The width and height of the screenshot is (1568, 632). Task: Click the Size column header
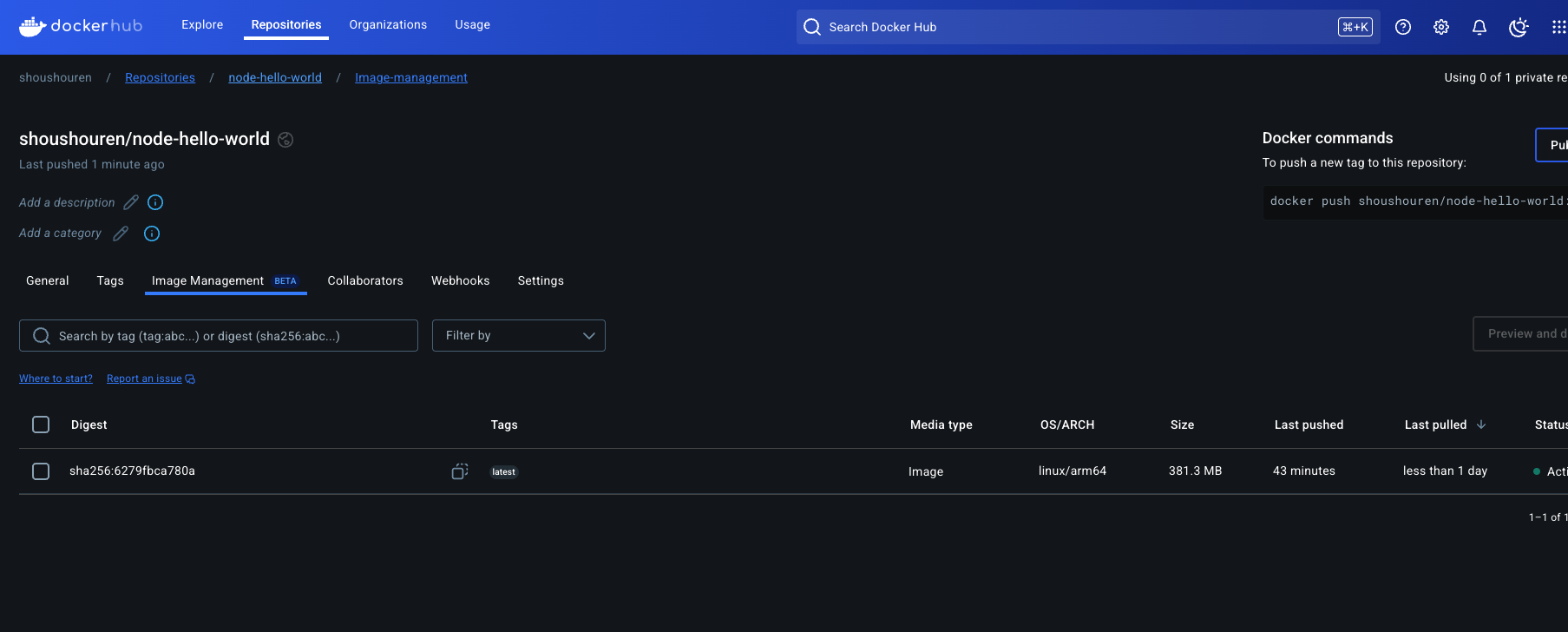tap(1182, 425)
